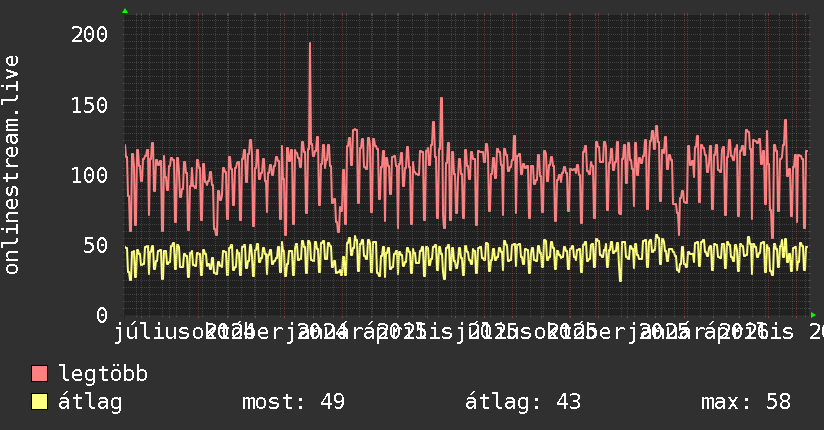Click the green arrow ending the x-axis
This screenshot has height=430, width=824.
coord(813,315)
